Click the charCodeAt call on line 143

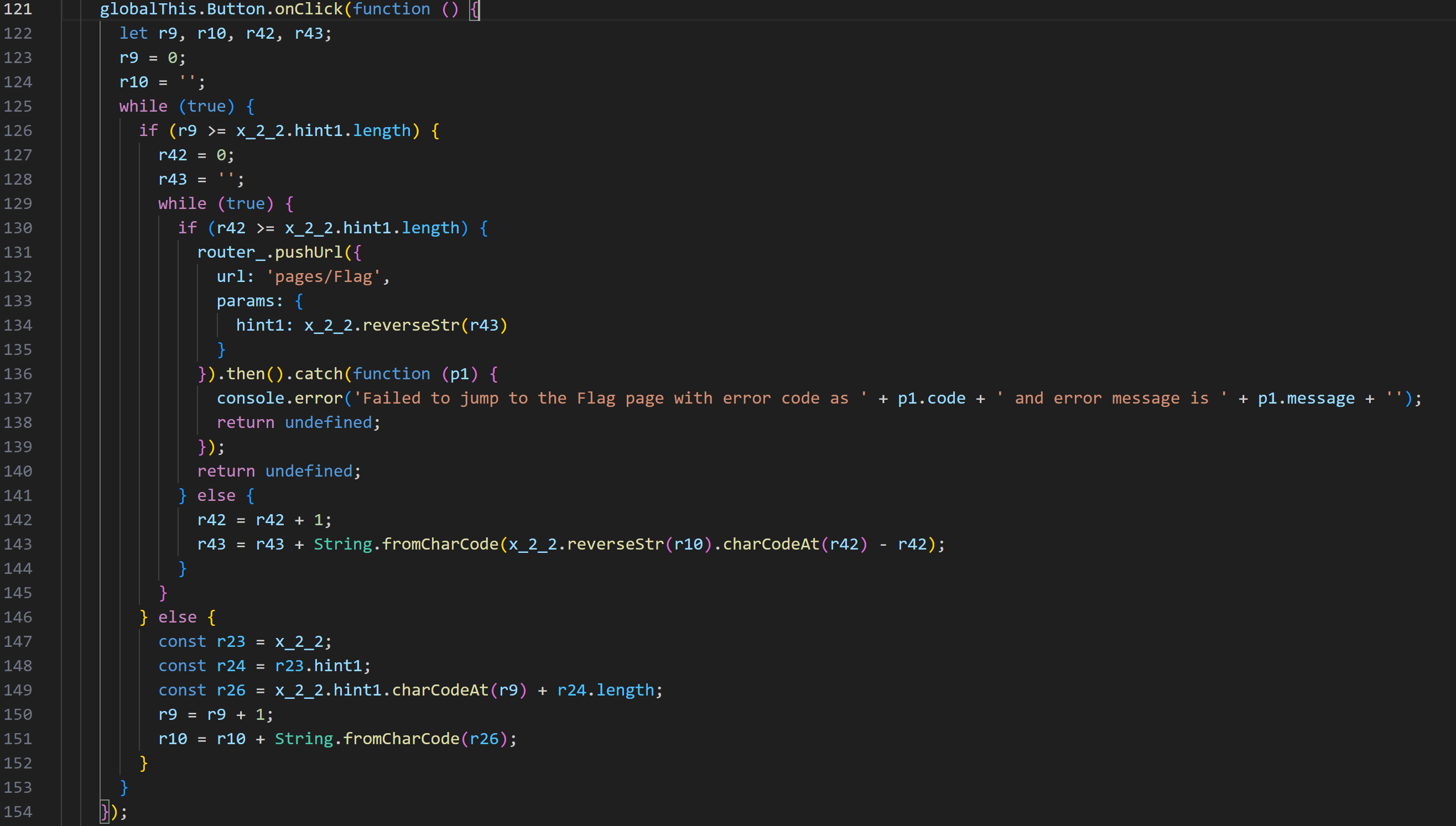pyautogui.click(x=771, y=545)
